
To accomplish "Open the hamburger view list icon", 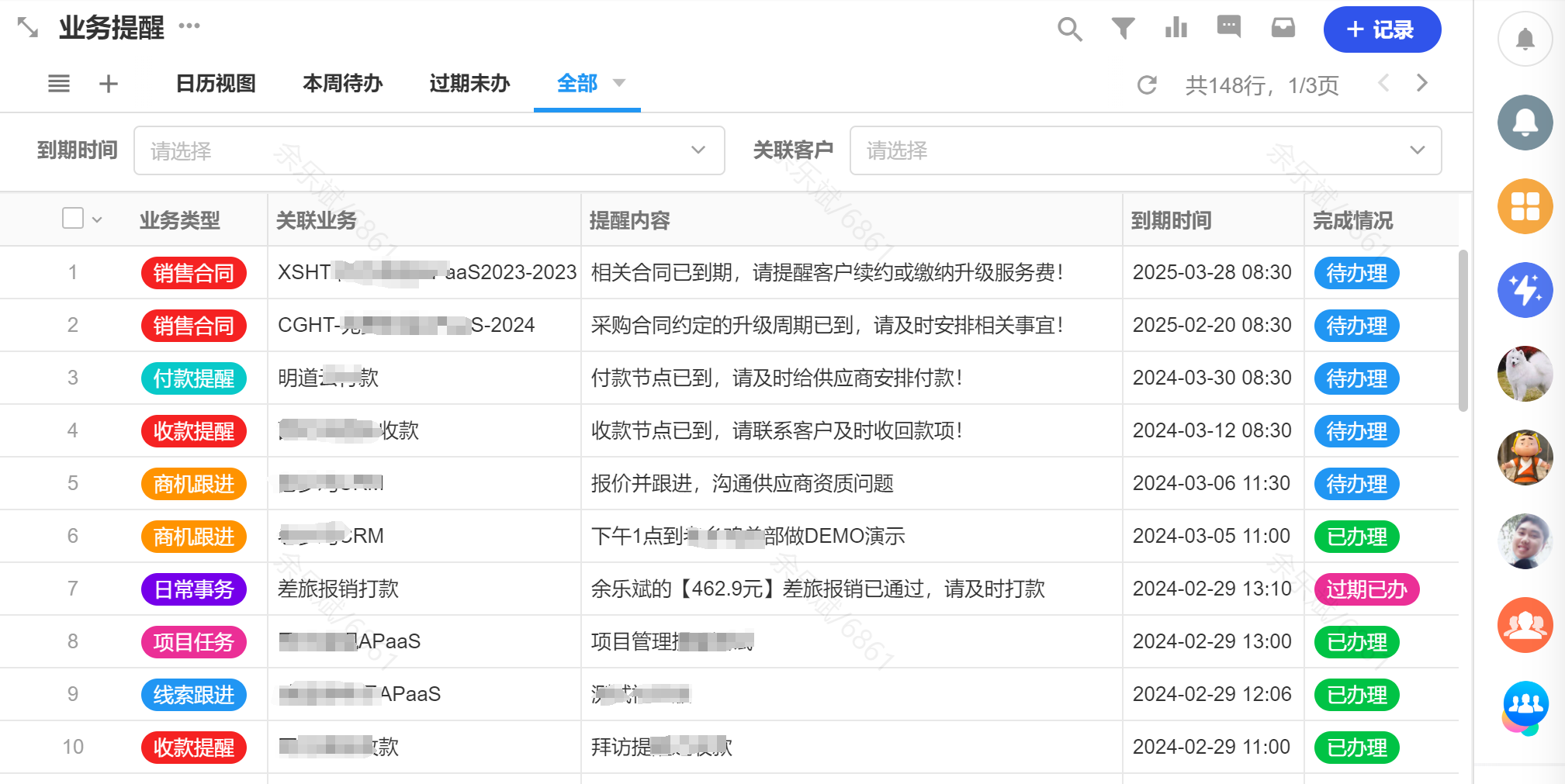I will pyautogui.click(x=59, y=84).
